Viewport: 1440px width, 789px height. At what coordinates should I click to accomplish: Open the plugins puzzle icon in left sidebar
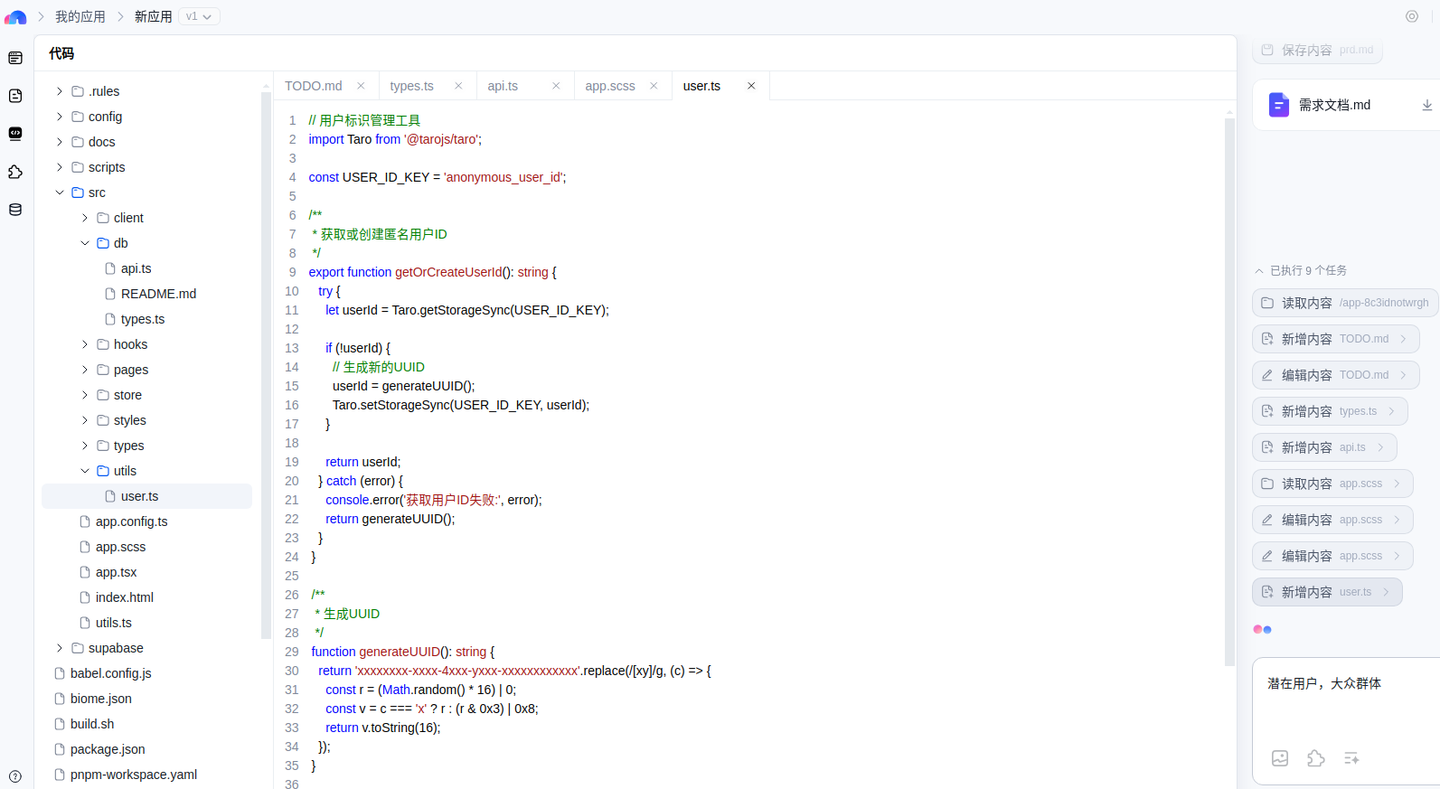tap(15, 172)
